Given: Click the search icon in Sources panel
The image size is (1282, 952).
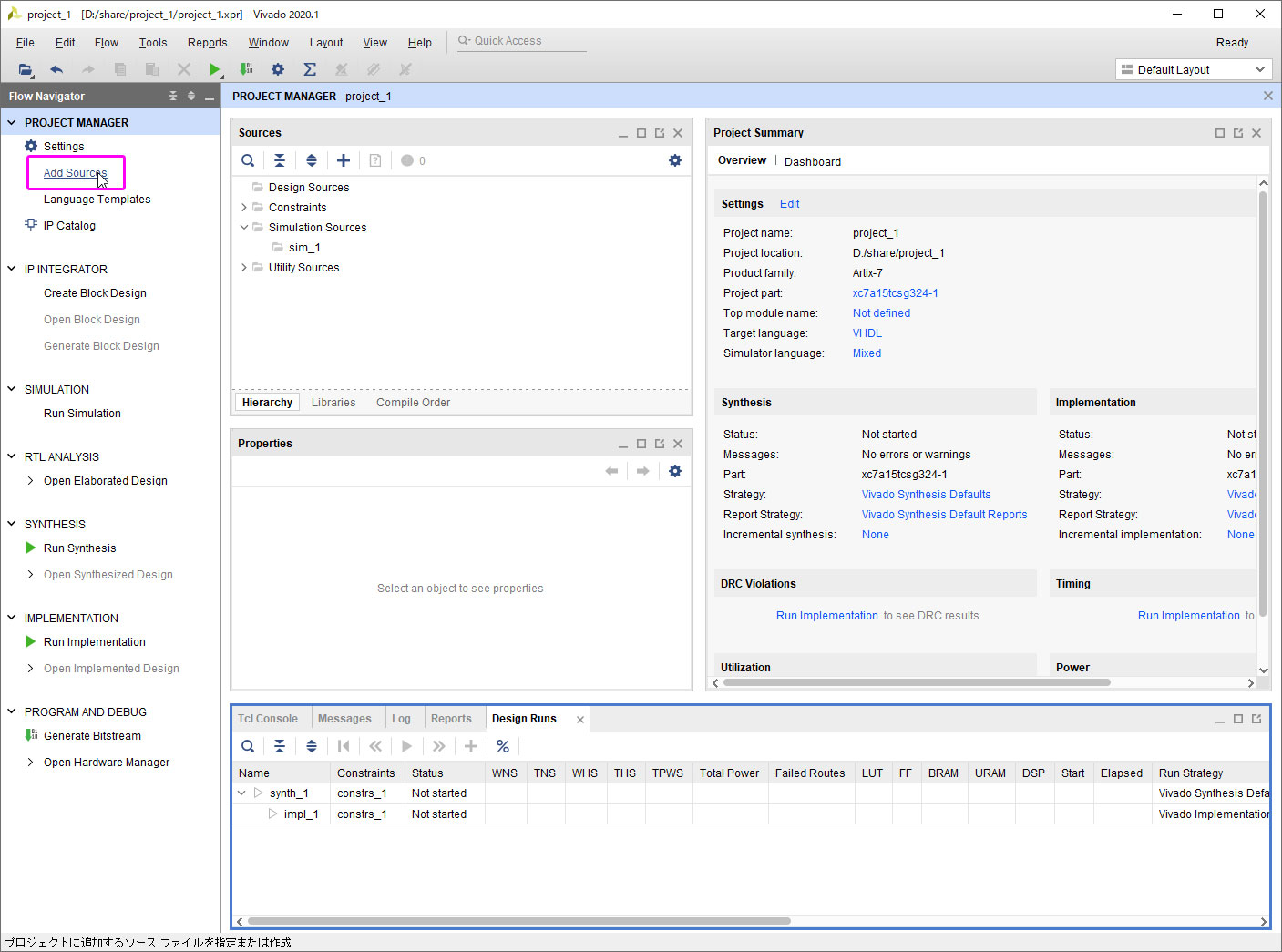Looking at the screenshot, I should [x=248, y=160].
